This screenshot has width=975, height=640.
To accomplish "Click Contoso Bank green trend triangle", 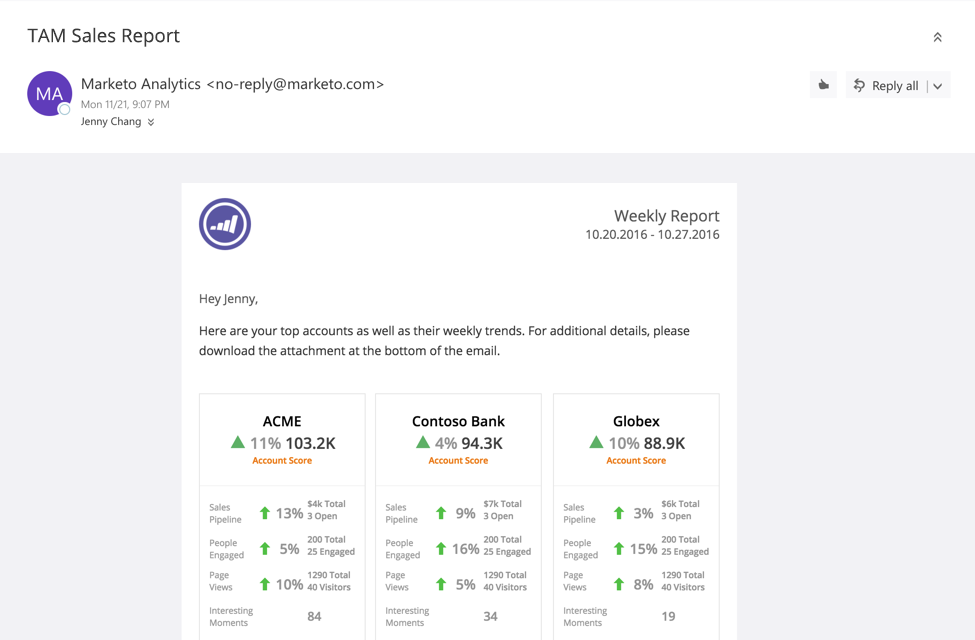I will (423, 442).
